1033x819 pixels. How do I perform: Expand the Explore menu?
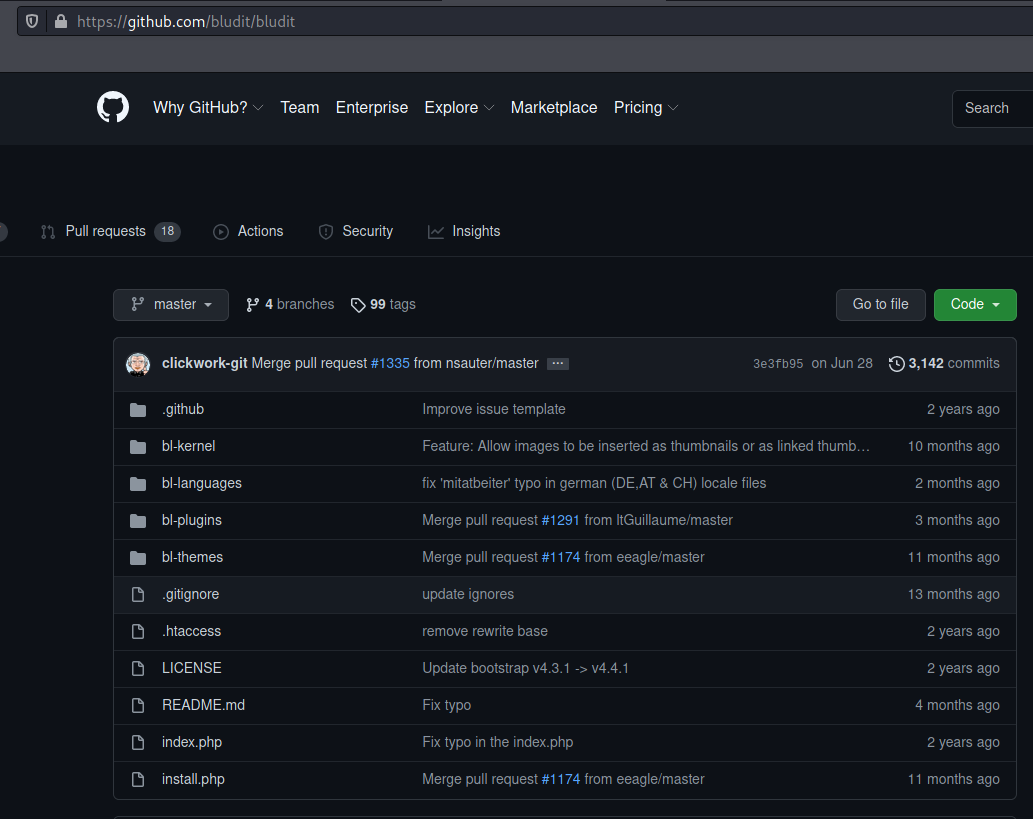[459, 107]
